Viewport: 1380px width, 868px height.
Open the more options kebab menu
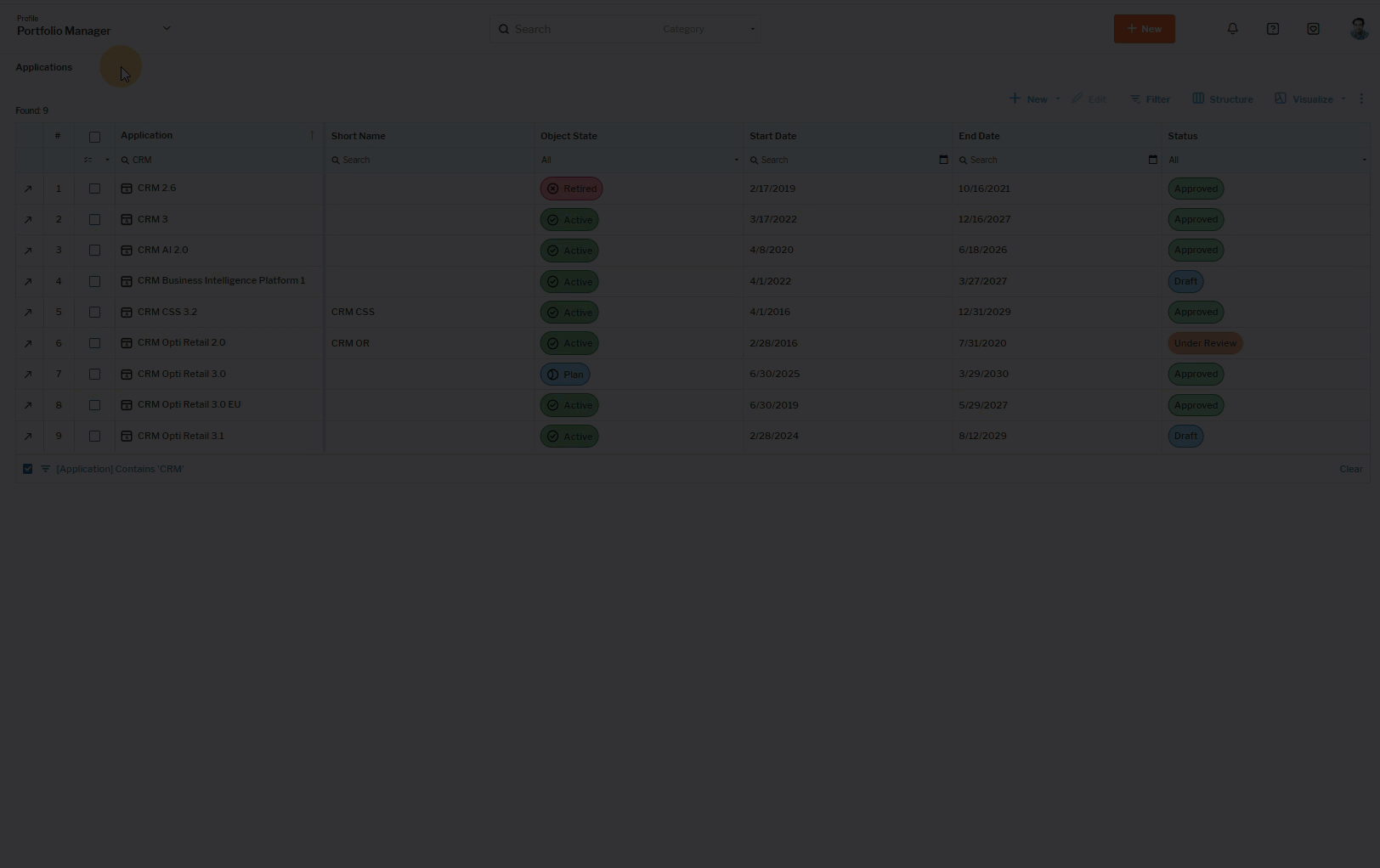coord(1361,99)
